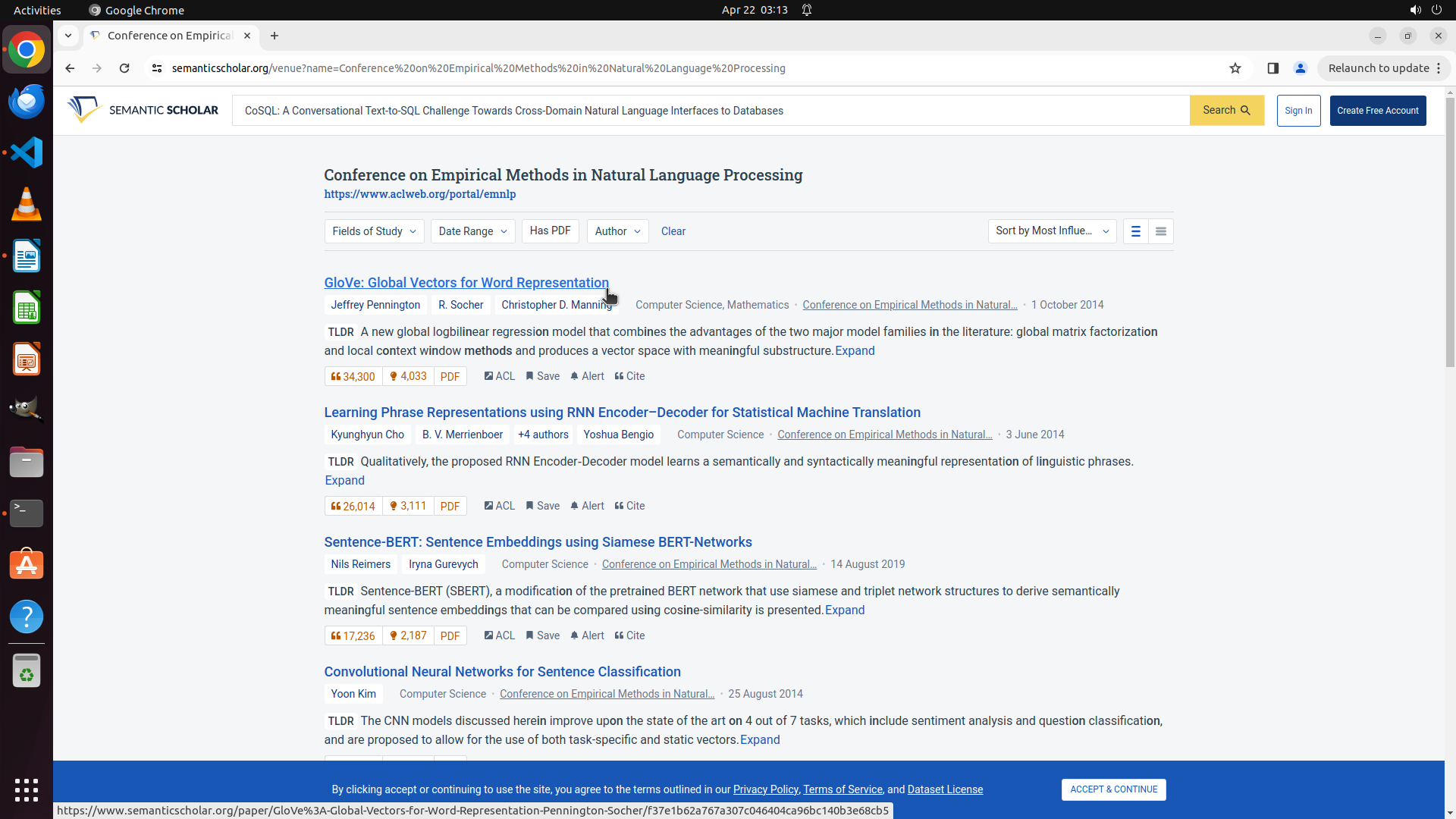Switch to compact list view
1456x819 pixels.
tap(1160, 231)
